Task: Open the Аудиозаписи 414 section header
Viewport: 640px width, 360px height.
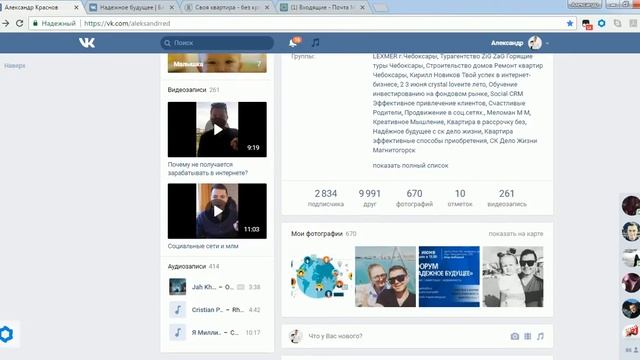Action: (x=193, y=267)
